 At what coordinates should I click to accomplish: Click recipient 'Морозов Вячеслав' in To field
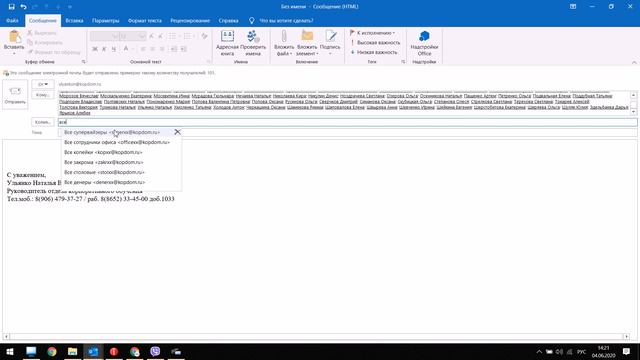click(x=79, y=96)
